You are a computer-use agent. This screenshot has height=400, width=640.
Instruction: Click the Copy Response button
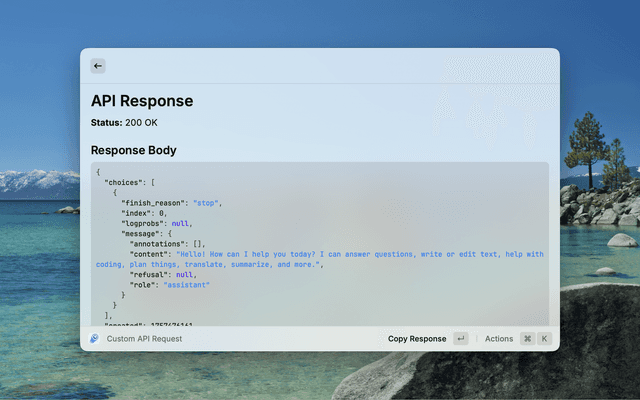(417, 339)
